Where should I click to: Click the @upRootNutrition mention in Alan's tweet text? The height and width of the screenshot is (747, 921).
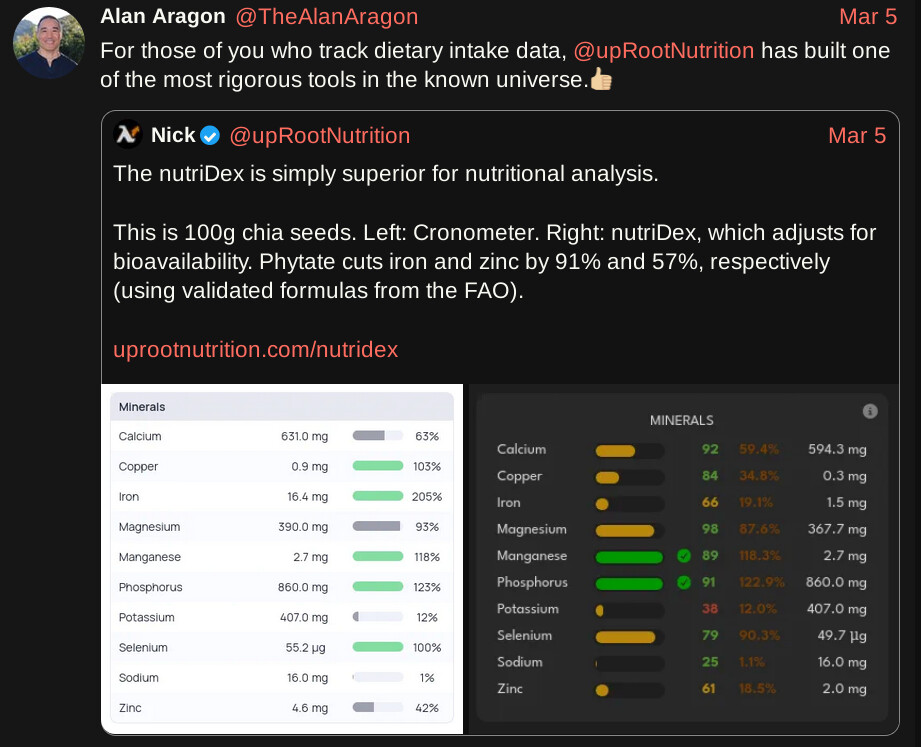pyautogui.click(x=664, y=50)
